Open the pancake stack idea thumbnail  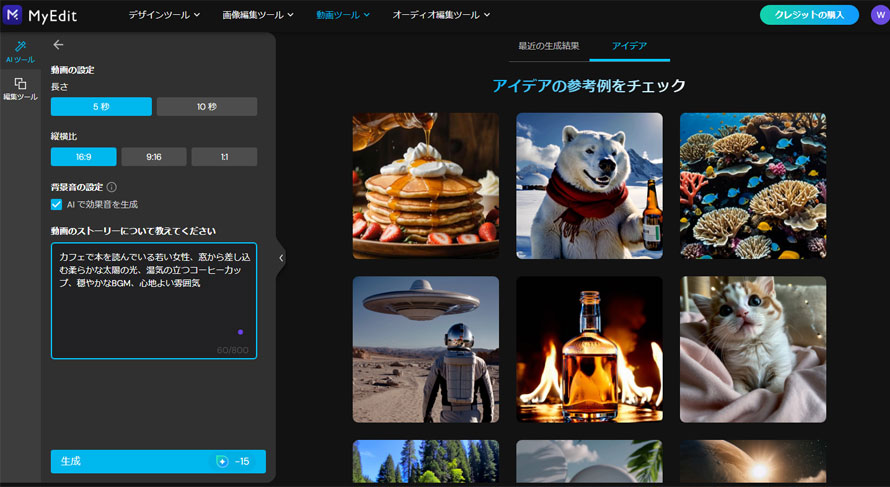click(426, 186)
